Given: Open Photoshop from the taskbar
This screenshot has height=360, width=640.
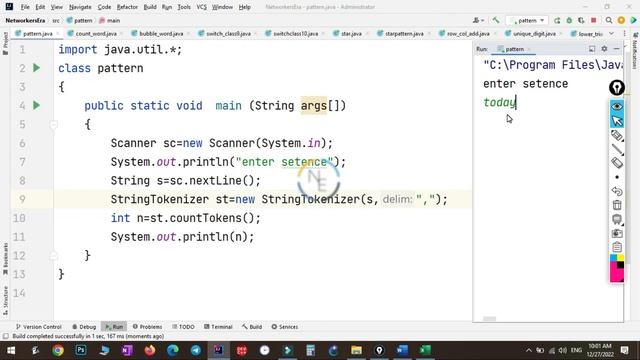Looking at the screenshot, I should pos(81,350).
